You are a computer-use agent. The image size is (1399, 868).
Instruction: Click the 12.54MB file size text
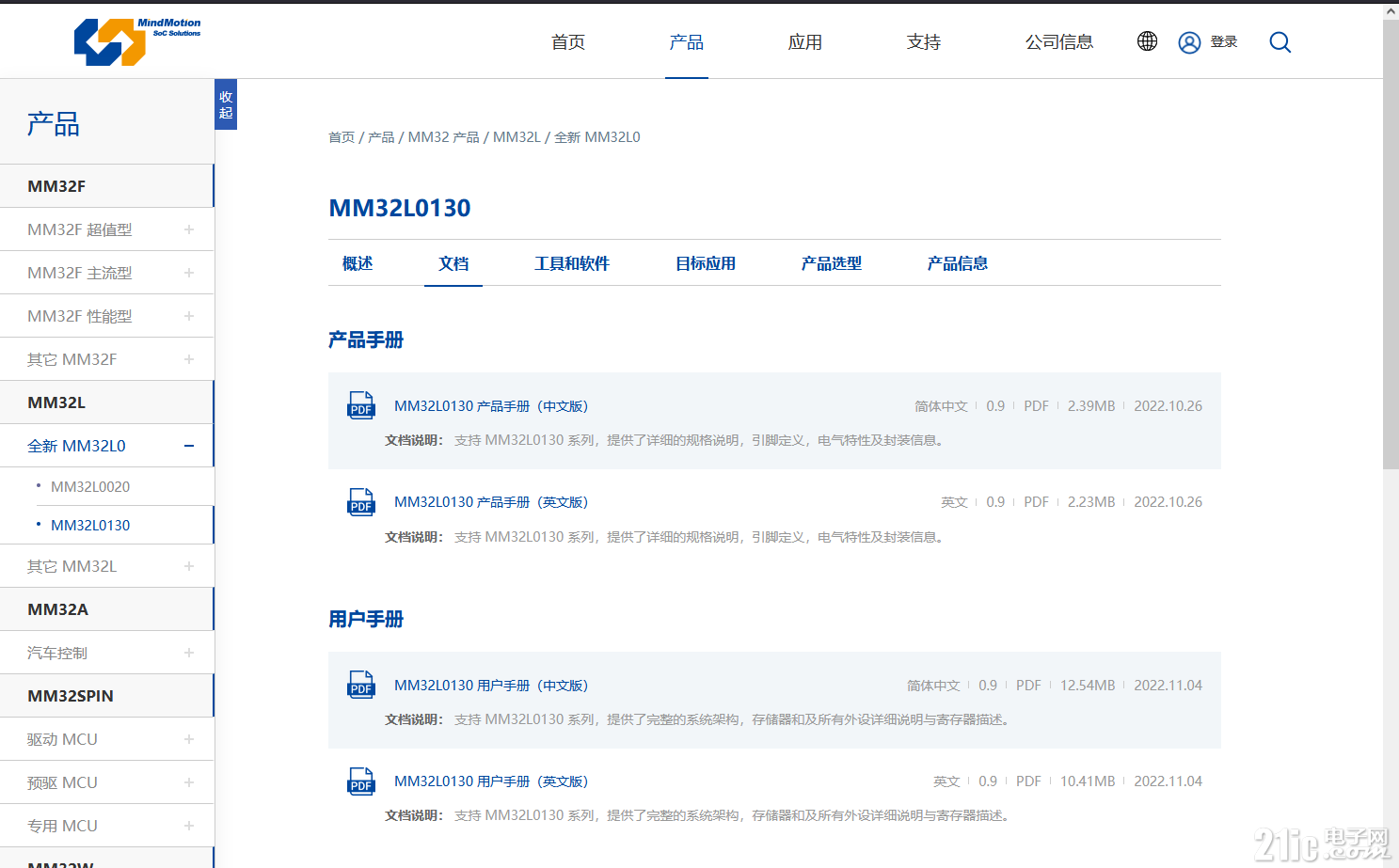[1088, 686]
